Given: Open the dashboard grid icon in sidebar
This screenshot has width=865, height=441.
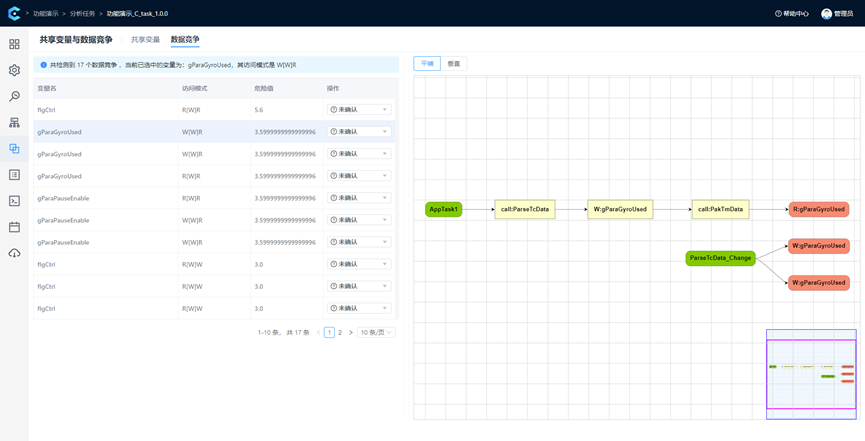Looking at the screenshot, I should 14,45.
